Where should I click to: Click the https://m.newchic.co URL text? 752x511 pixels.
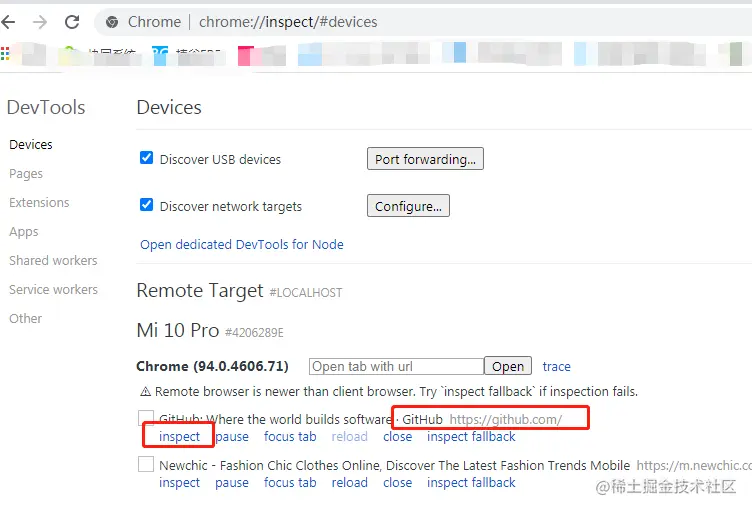pyautogui.click(x=694, y=465)
